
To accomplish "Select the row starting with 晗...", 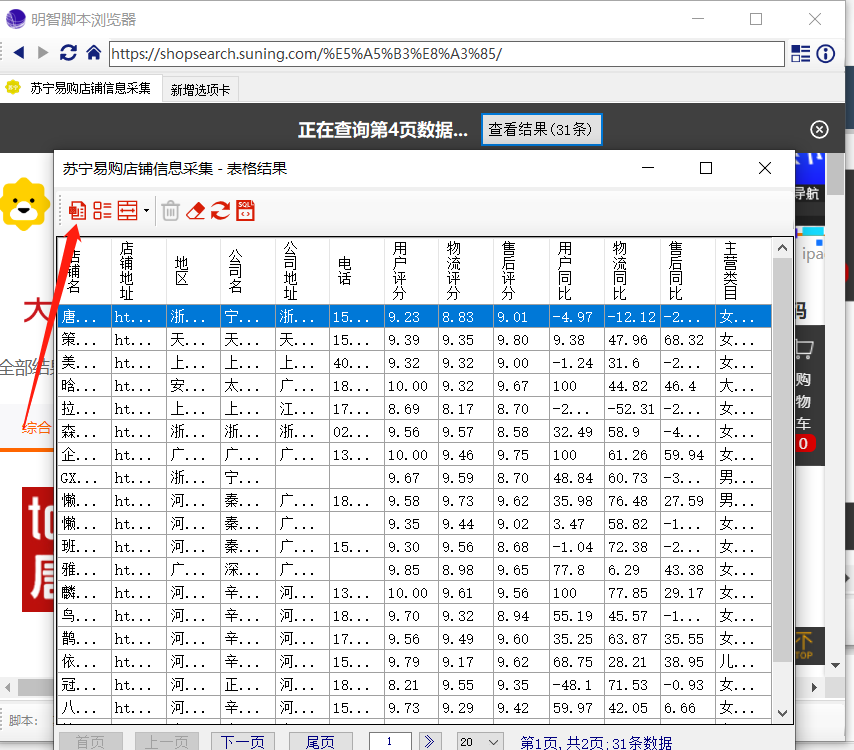I will tap(414, 386).
